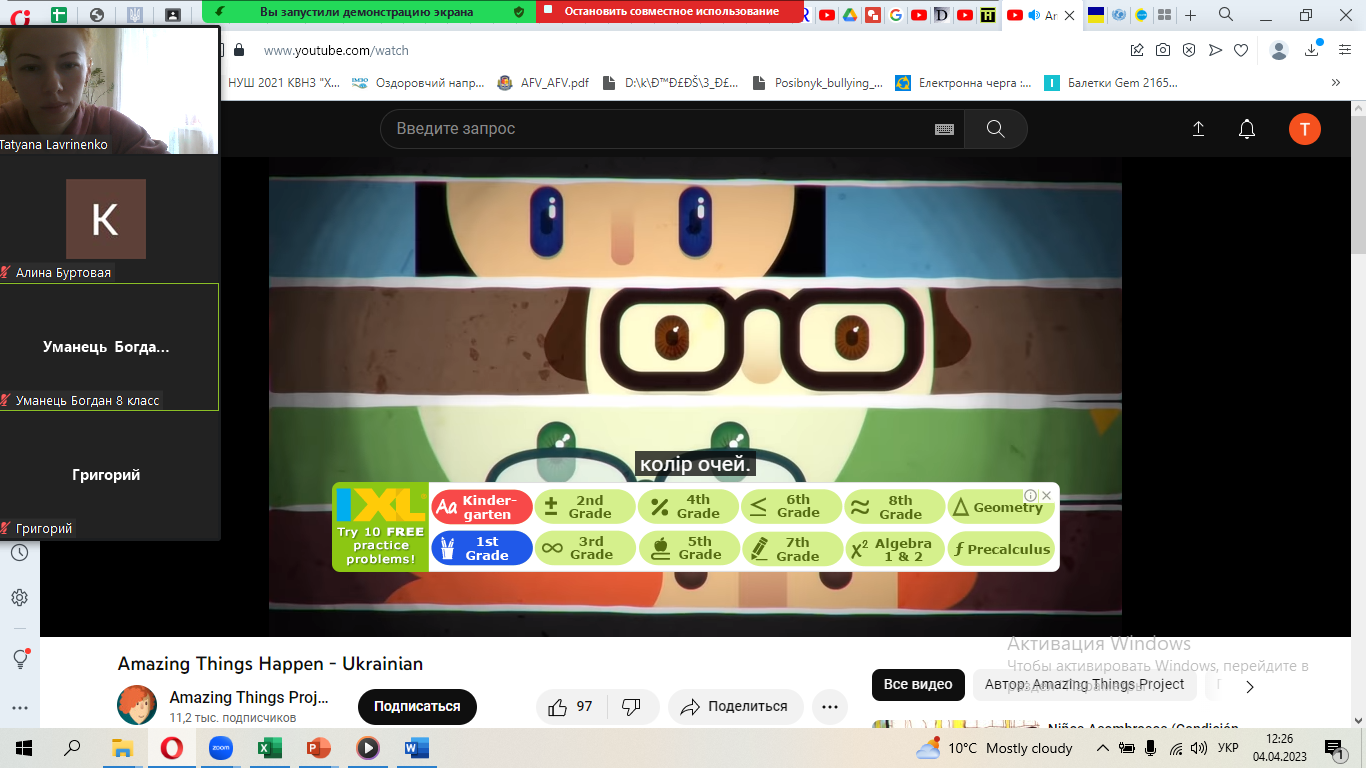The image size is (1366, 768).
Task: Open Opera easy setup sliders icon
Action: pyautogui.click(x=1346, y=50)
